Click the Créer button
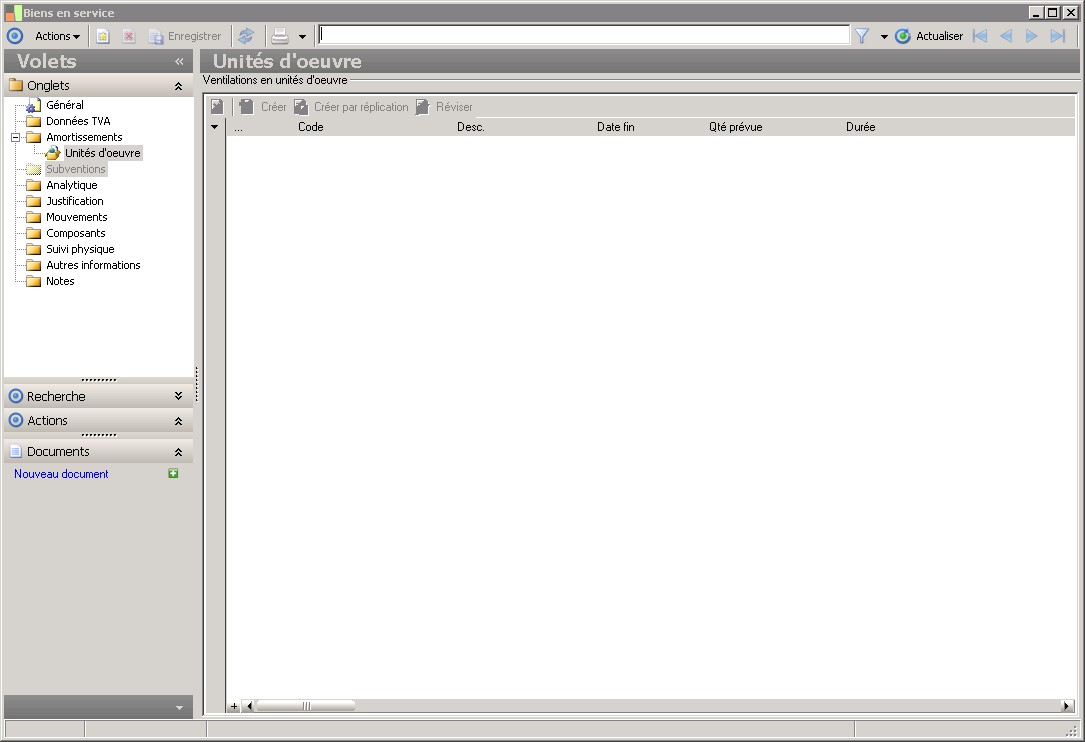The image size is (1085, 742). pyautogui.click(x=262, y=107)
